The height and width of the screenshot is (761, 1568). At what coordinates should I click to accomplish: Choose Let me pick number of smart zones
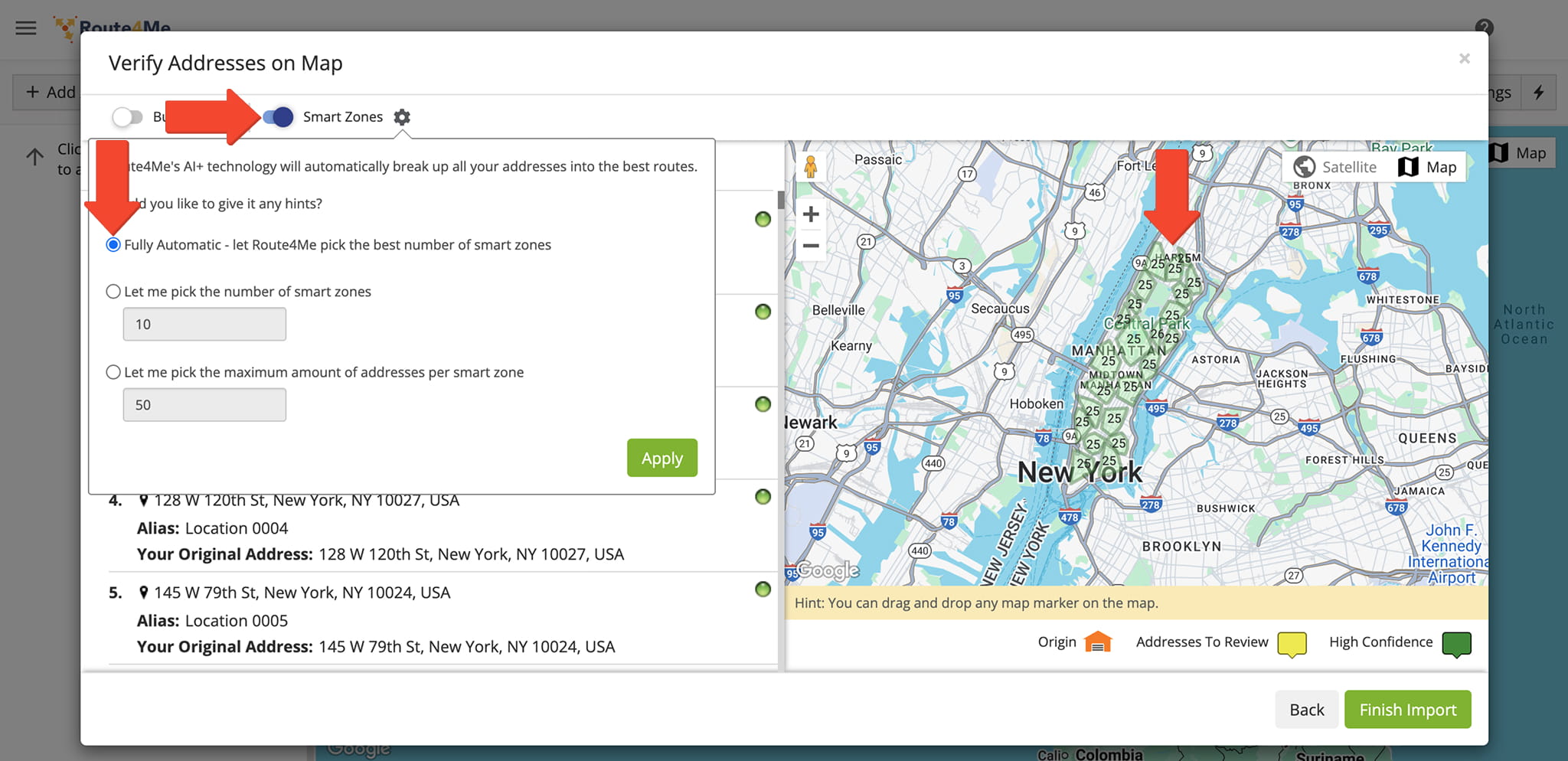(113, 292)
